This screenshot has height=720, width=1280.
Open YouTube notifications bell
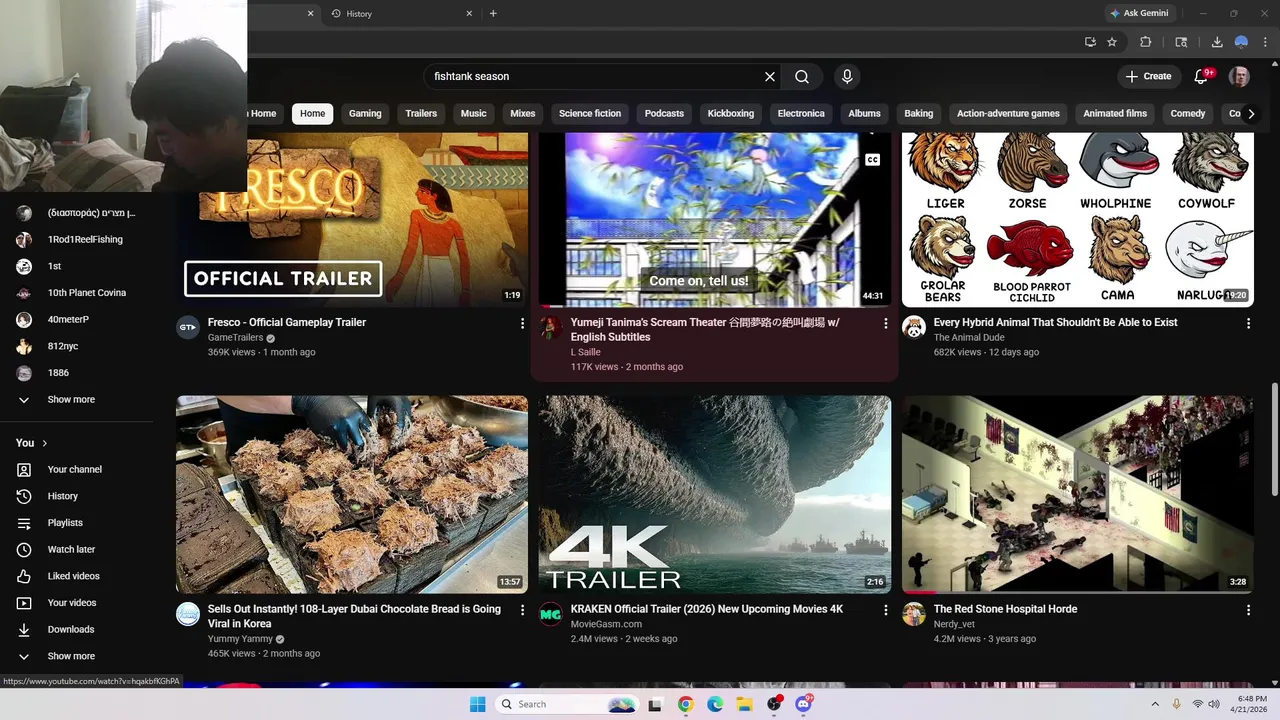[x=1201, y=76]
